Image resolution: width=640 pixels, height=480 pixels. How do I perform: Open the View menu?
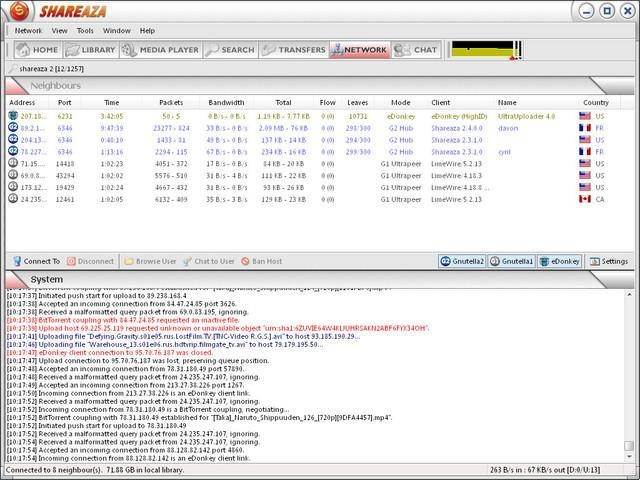[x=60, y=31]
